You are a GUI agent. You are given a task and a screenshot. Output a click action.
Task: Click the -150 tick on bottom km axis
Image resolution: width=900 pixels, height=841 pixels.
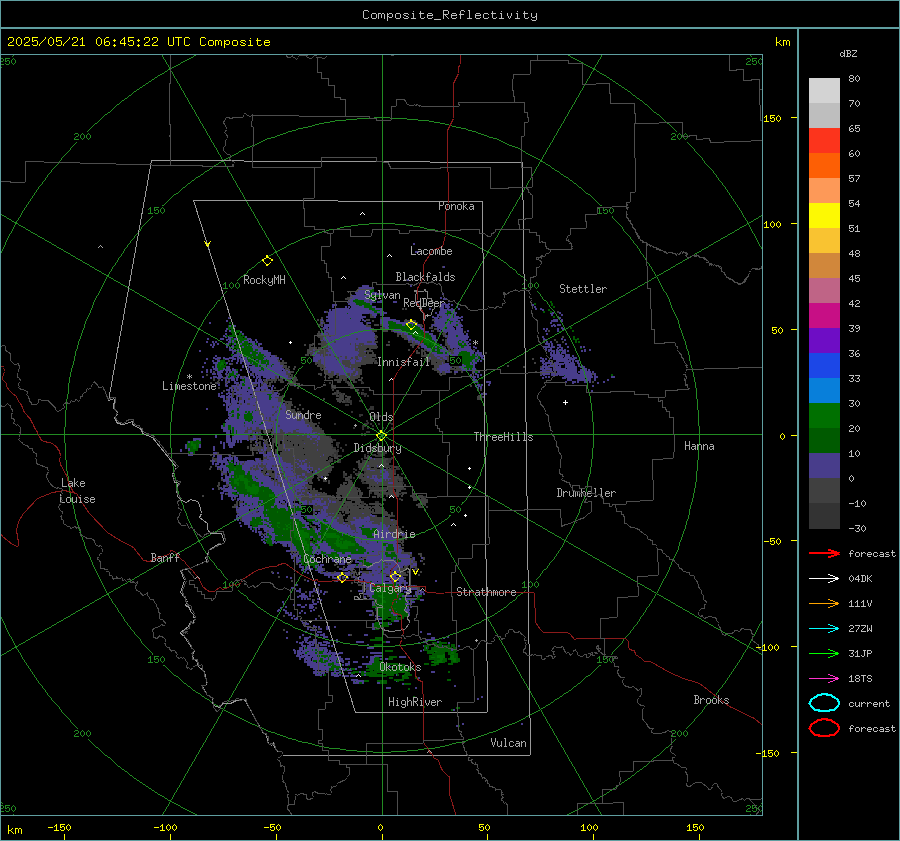pos(59,827)
